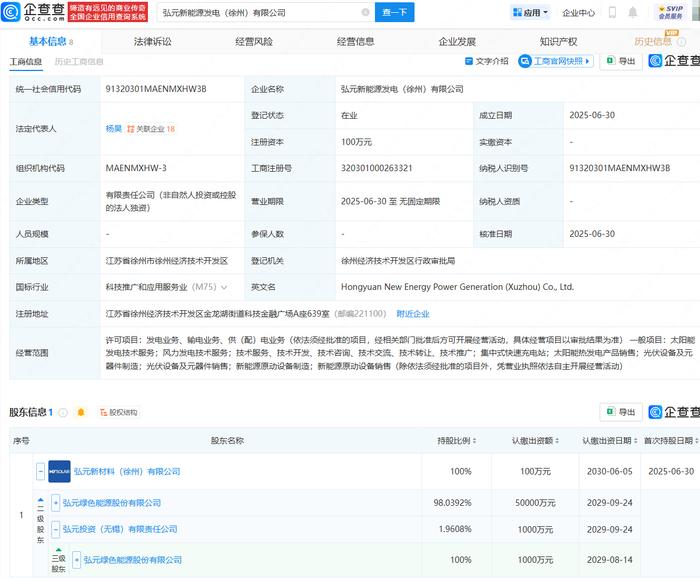Open 企业中心 link
Screen dimensions: 700x578
[x=579, y=12]
